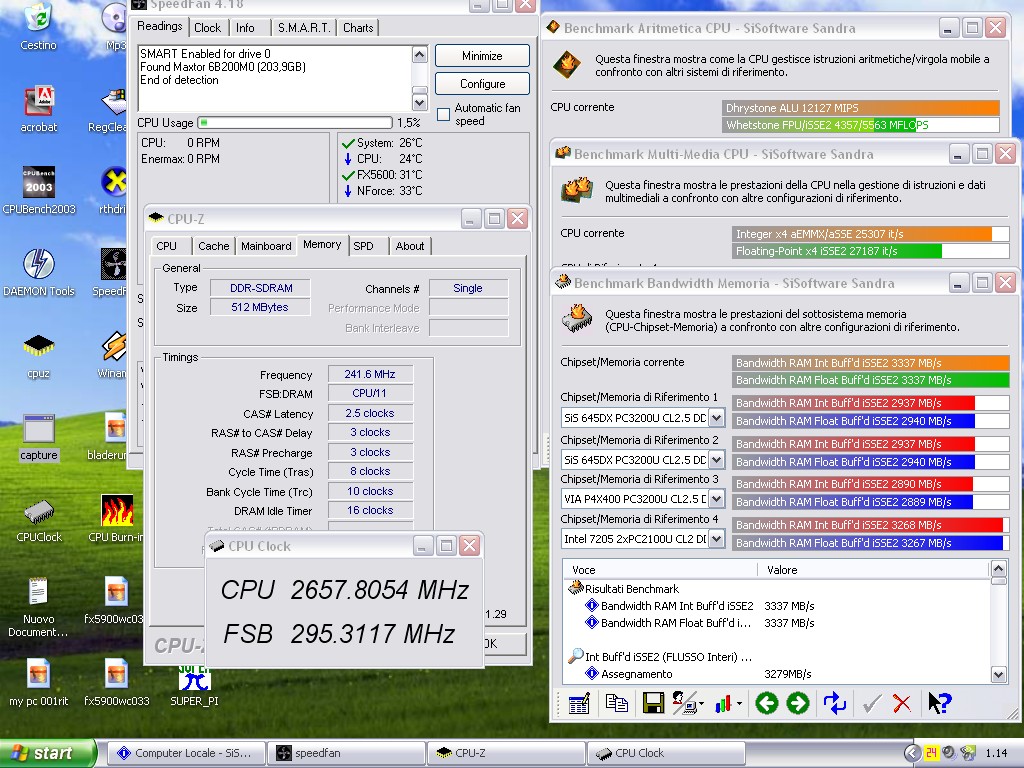Image resolution: width=1024 pixels, height=768 pixels.
Task: Click the yellow 24 temperature tray icon
Action: coord(931,753)
